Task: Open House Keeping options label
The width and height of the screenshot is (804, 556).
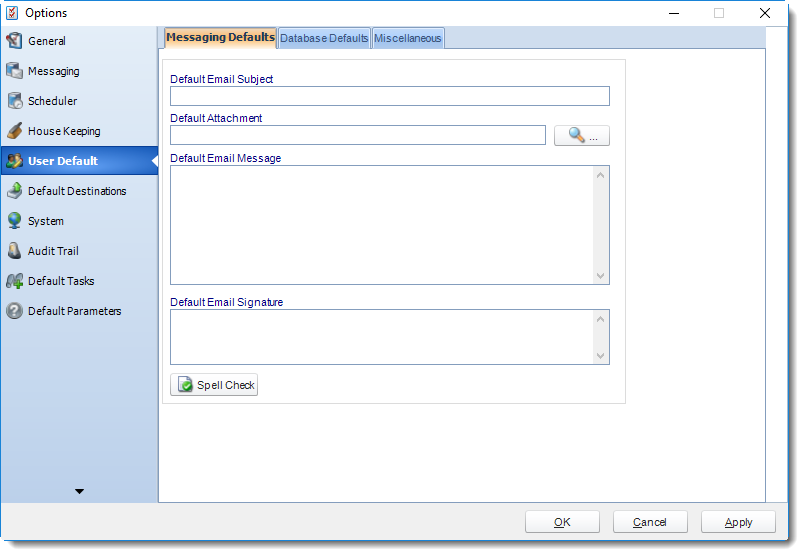Action: (64, 131)
